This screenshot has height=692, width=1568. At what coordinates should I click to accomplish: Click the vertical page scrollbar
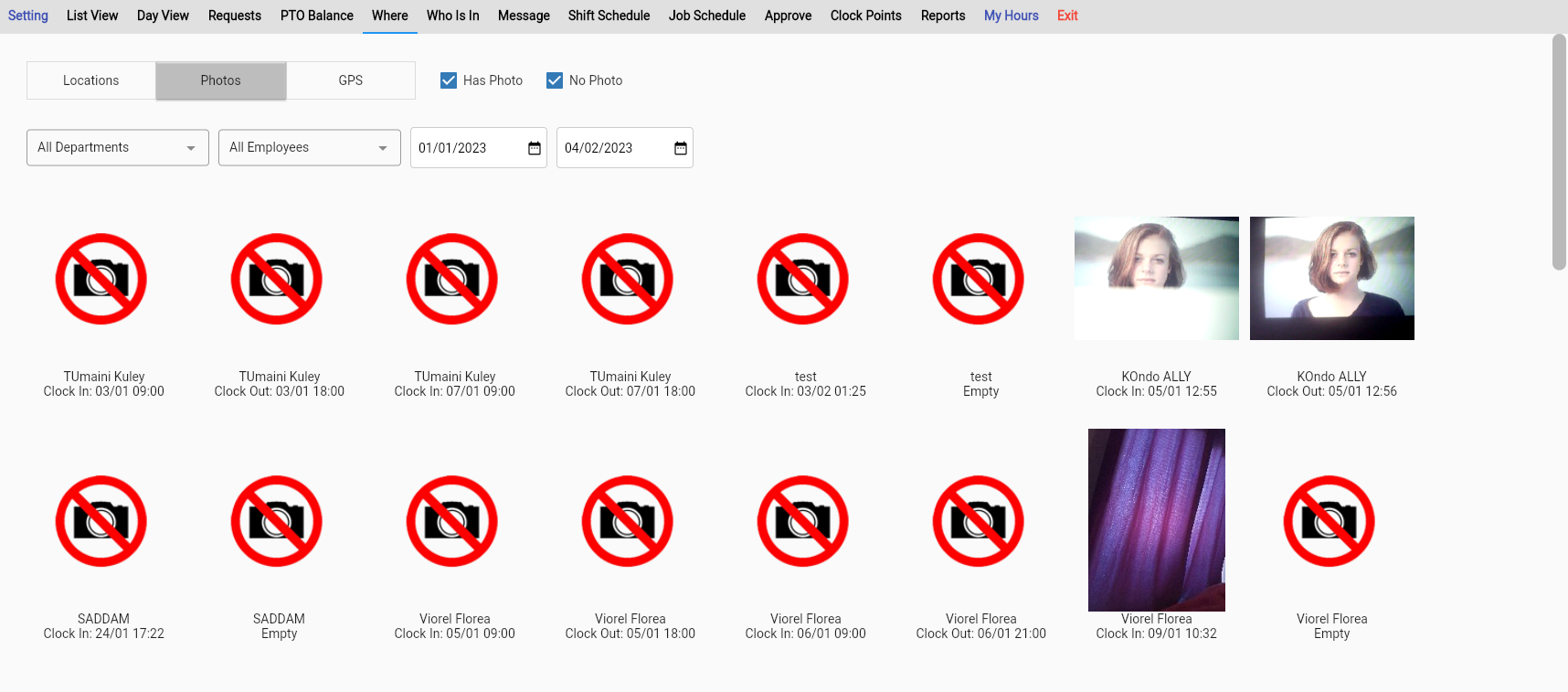pos(1560,152)
